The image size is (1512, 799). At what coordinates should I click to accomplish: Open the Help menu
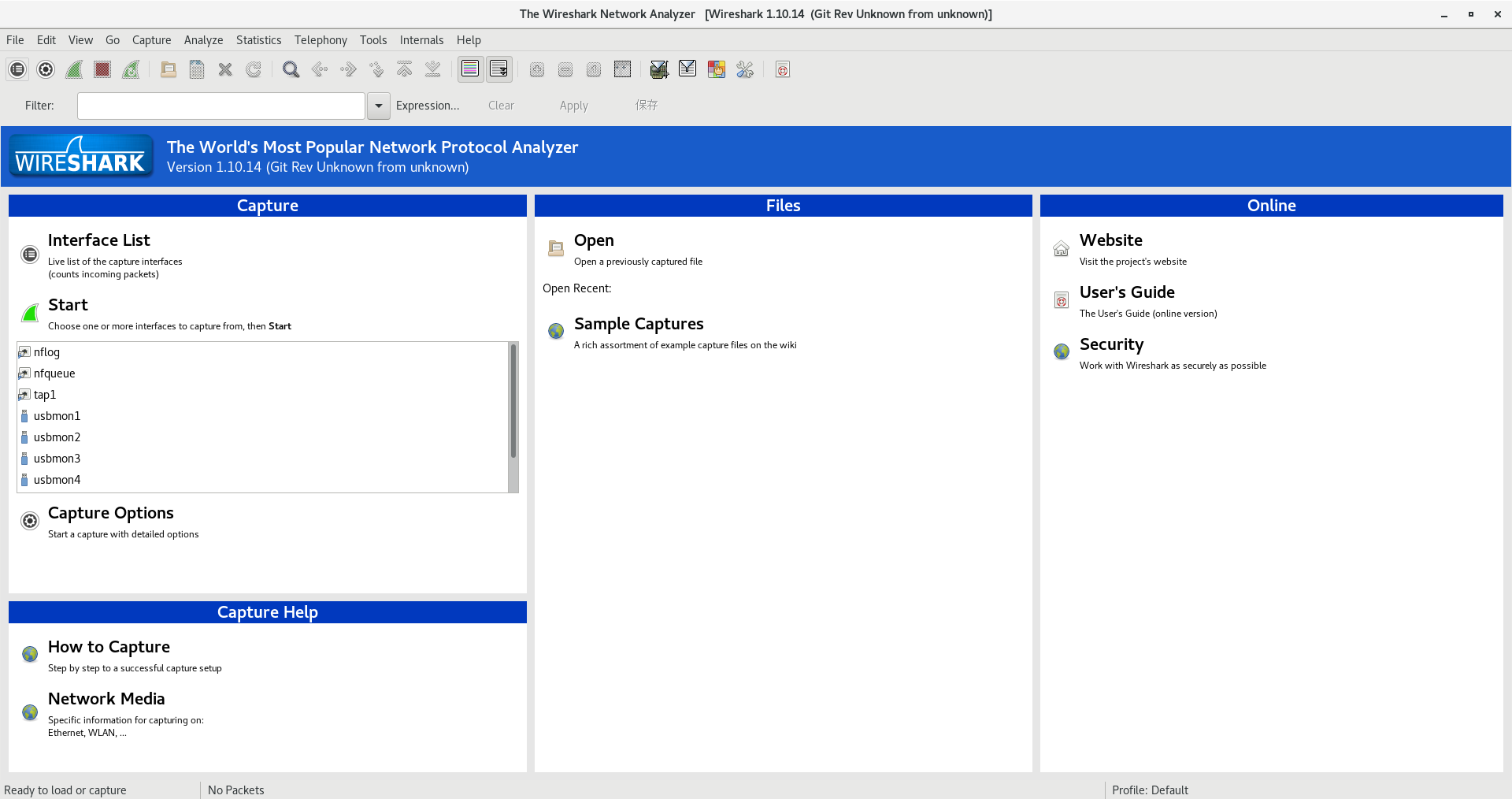[x=469, y=40]
